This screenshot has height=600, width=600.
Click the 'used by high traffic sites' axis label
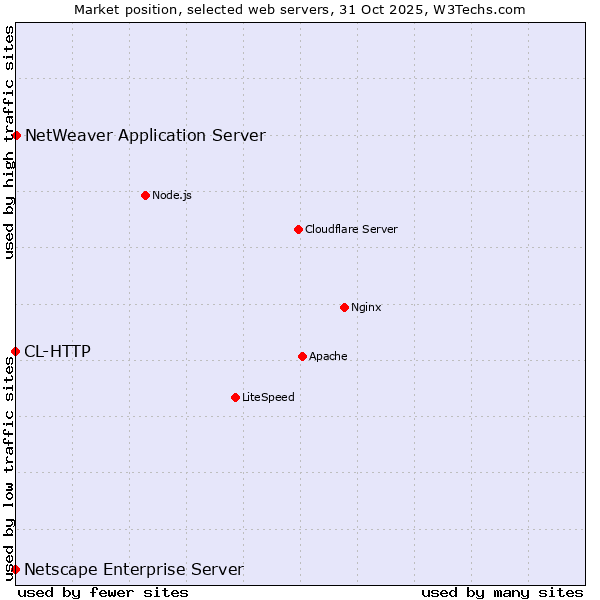click(x=9, y=142)
